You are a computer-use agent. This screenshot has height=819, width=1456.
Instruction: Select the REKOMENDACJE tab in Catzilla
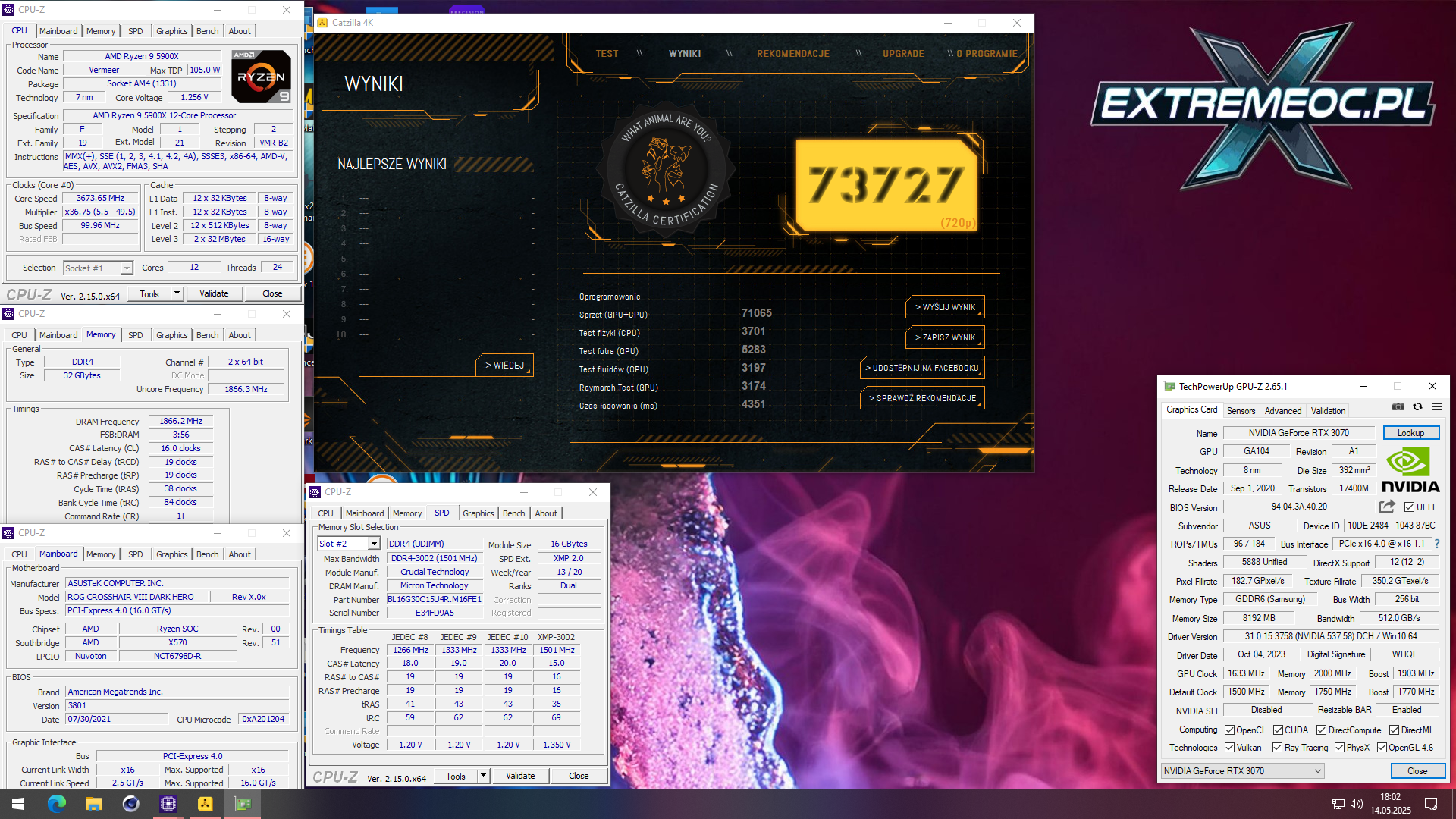pos(792,54)
